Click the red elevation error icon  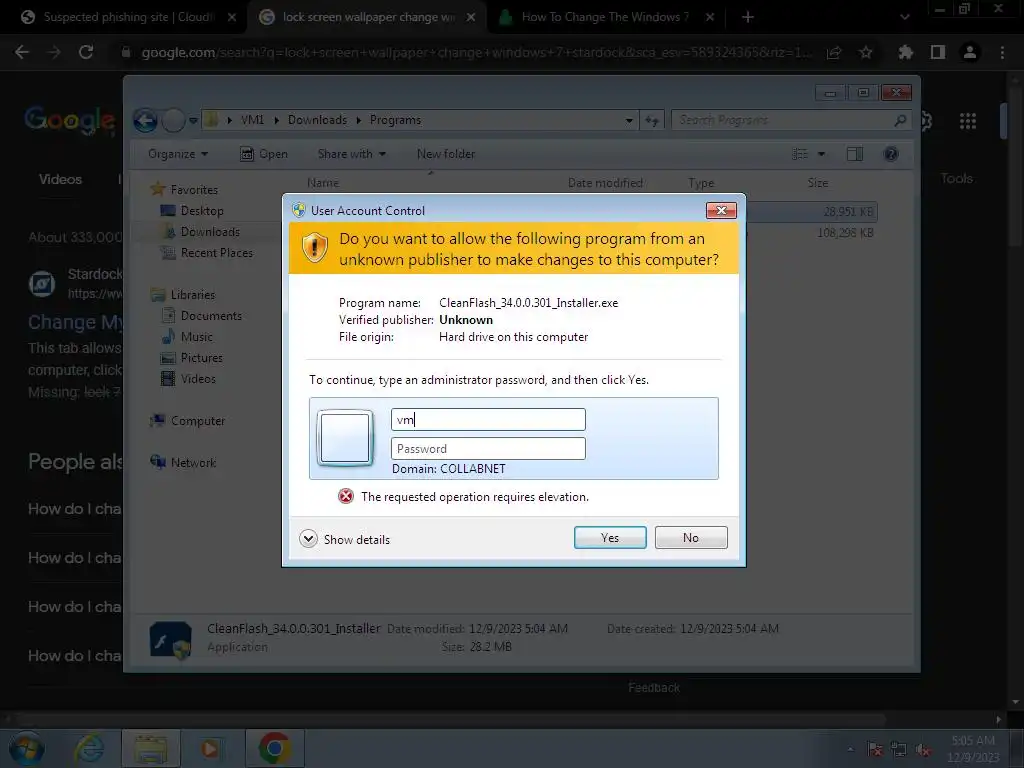click(345, 496)
